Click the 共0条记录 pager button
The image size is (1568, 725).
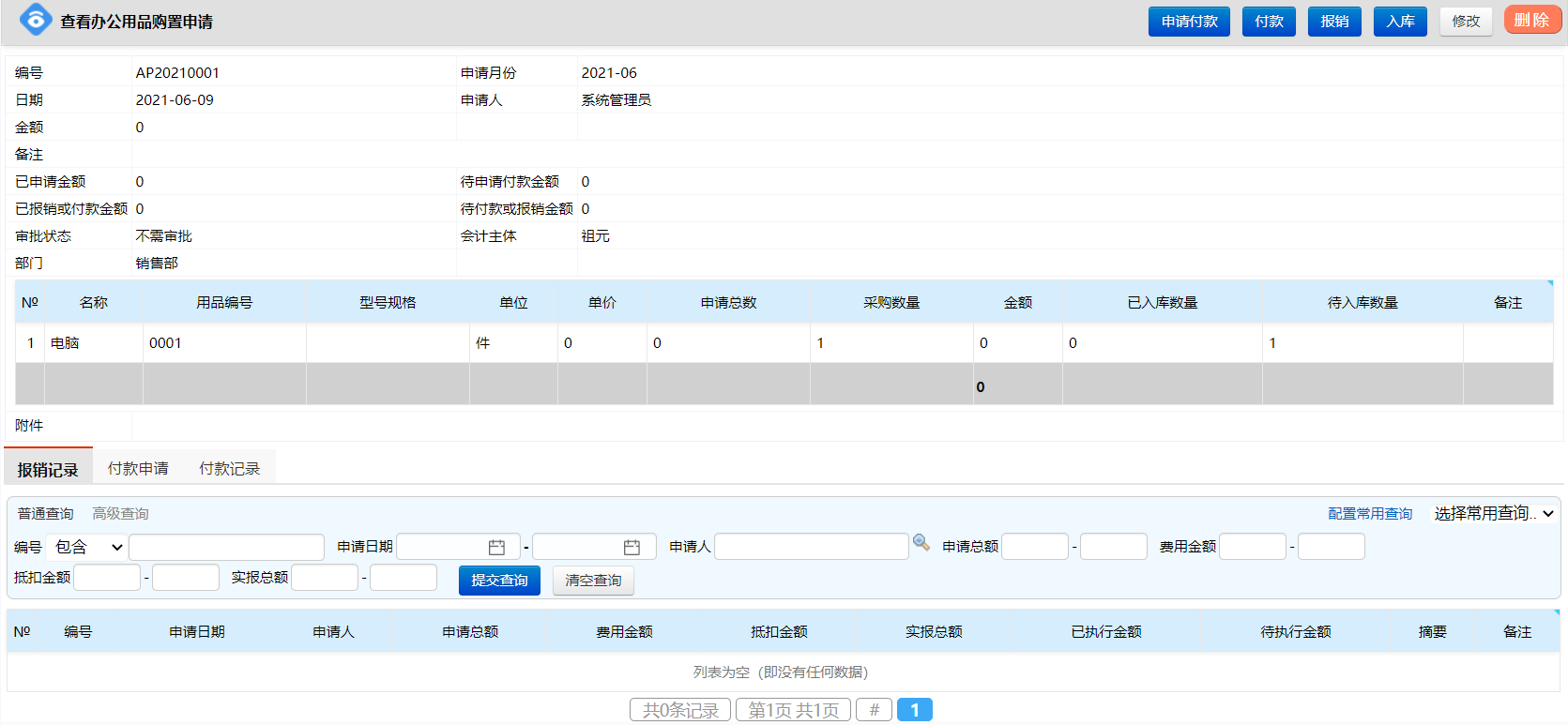[x=680, y=710]
